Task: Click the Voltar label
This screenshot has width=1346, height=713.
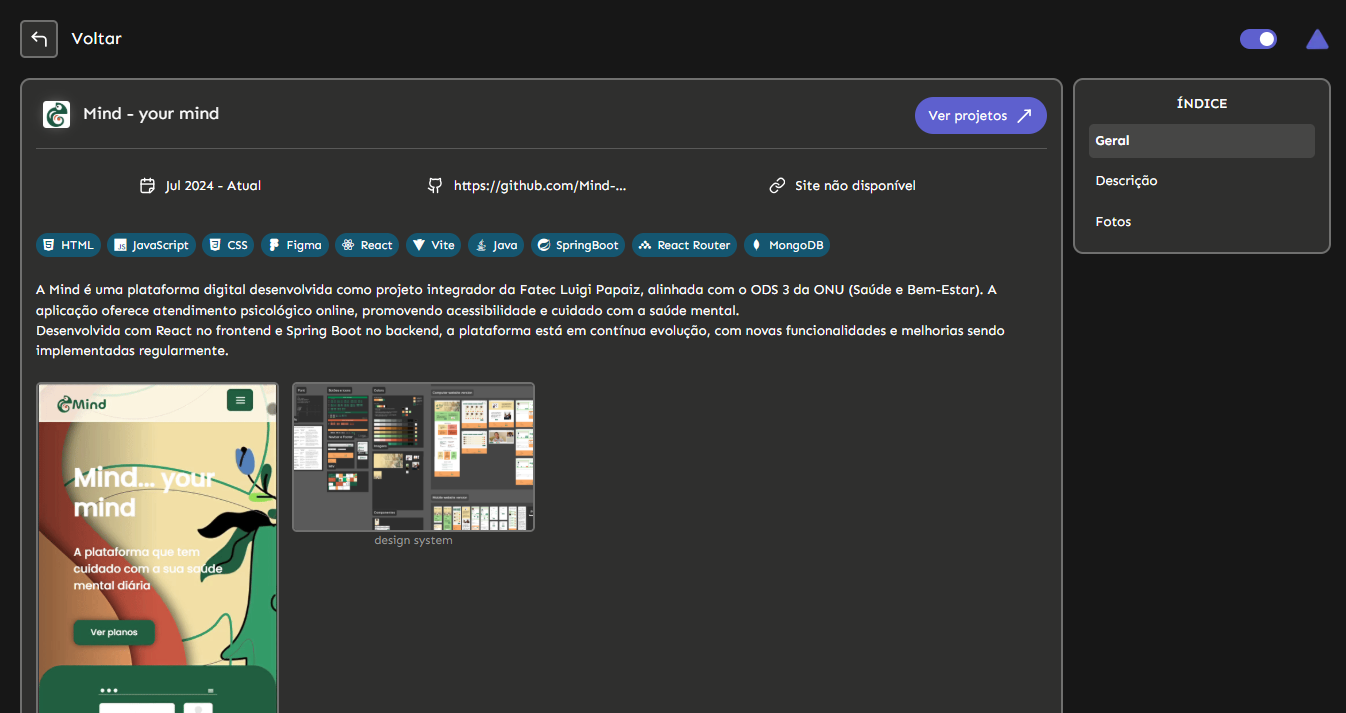Action: (x=96, y=39)
